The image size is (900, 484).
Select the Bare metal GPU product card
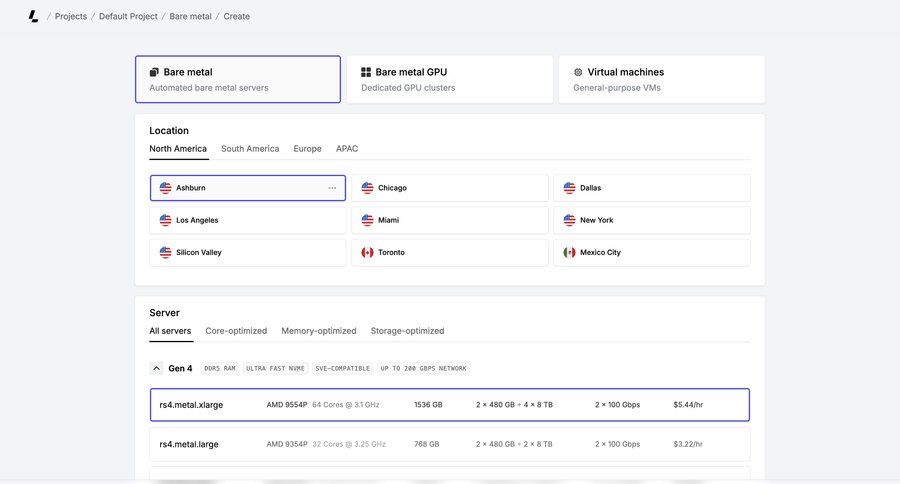[449, 79]
